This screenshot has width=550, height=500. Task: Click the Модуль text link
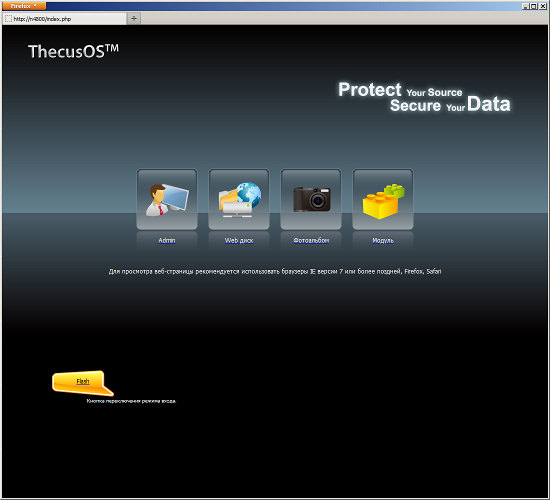383,240
